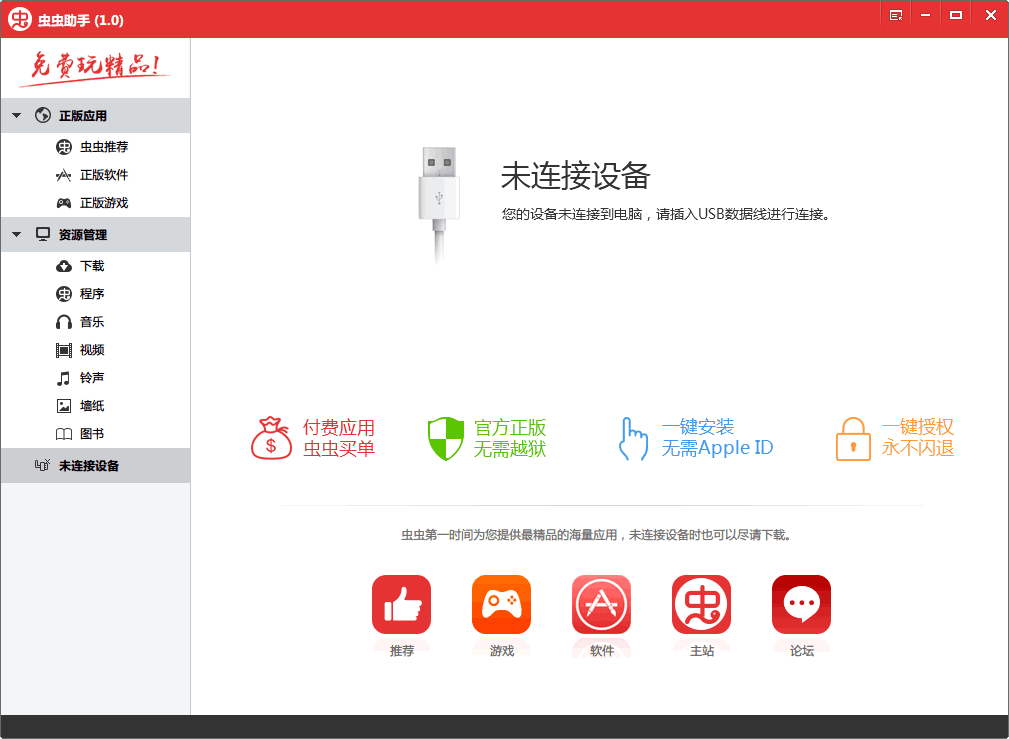Screen dimensions: 1009x739
Task: Click the USB cable image
Action: [439, 205]
